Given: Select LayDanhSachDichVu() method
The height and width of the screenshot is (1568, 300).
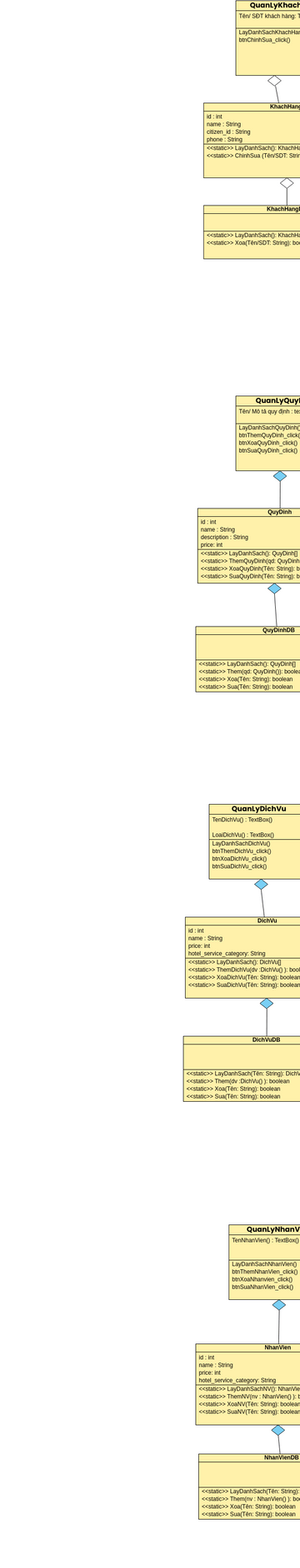Looking at the screenshot, I should [x=241, y=843].
